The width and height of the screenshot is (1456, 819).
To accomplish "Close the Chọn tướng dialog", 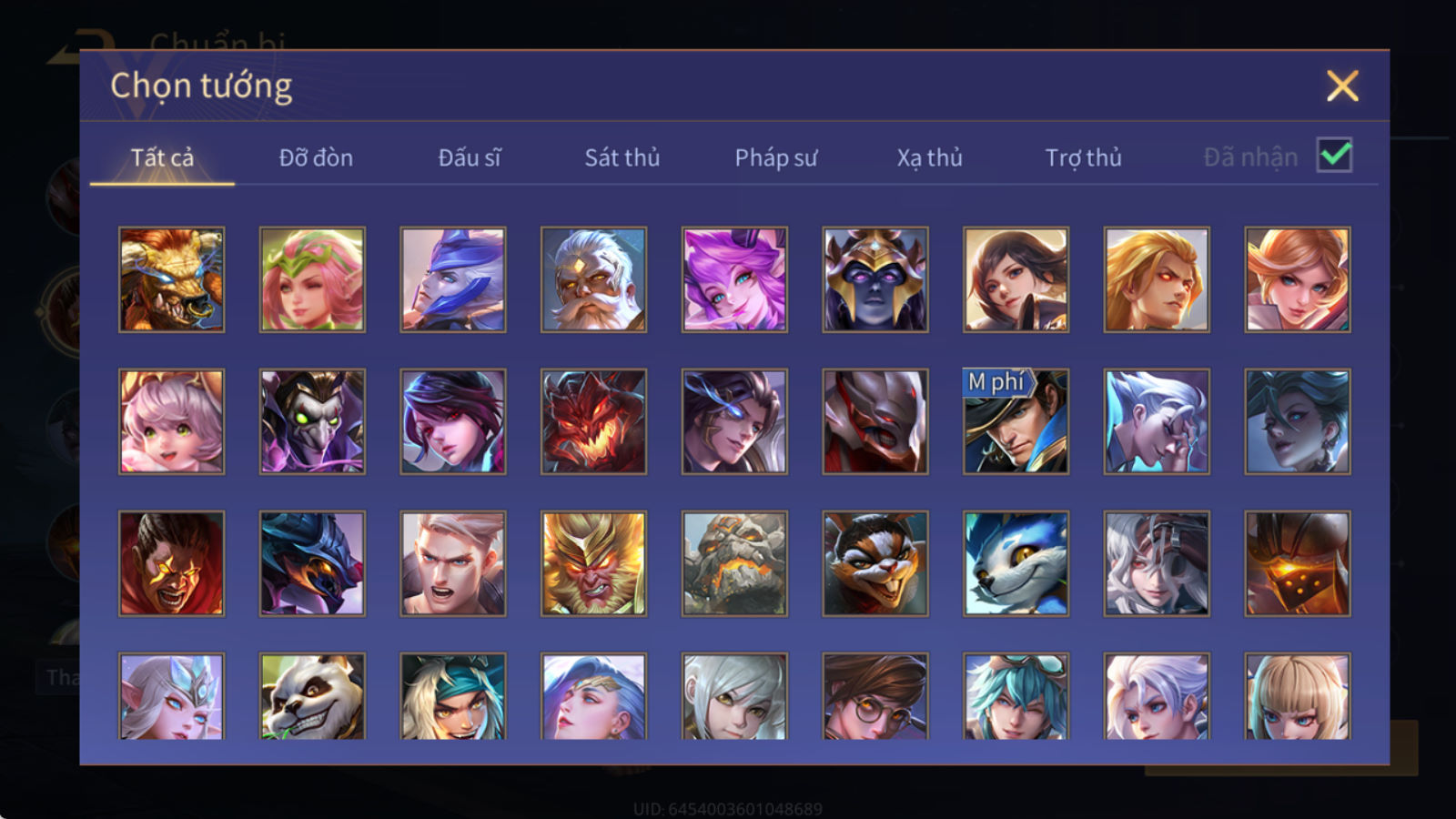I will pos(1342,86).
